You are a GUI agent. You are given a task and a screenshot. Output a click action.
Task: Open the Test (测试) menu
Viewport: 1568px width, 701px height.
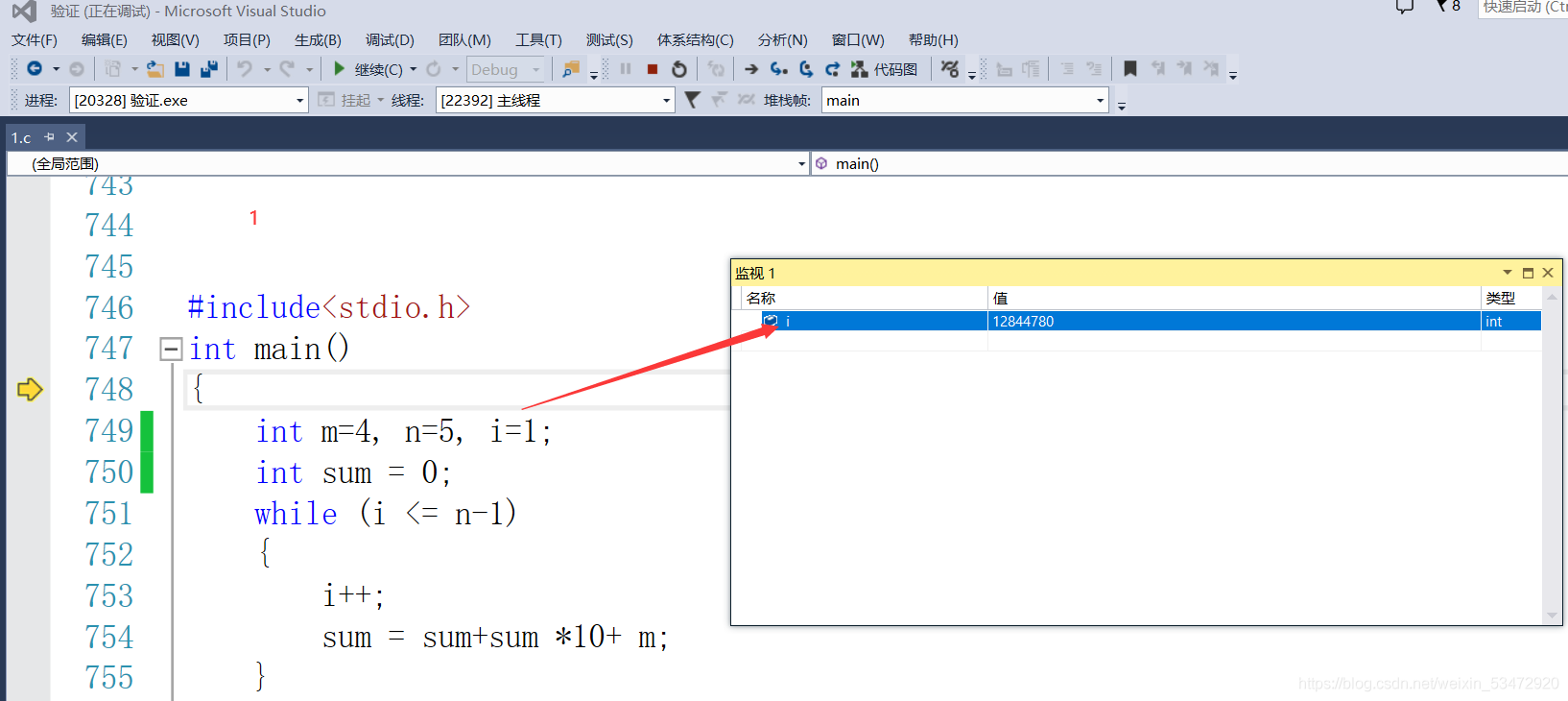click(x=609, y=39)
